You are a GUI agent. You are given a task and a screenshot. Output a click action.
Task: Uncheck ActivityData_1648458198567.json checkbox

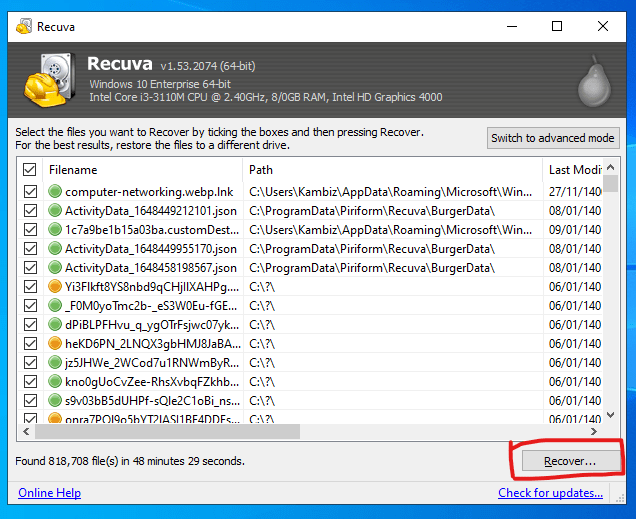tap(30, 268)
